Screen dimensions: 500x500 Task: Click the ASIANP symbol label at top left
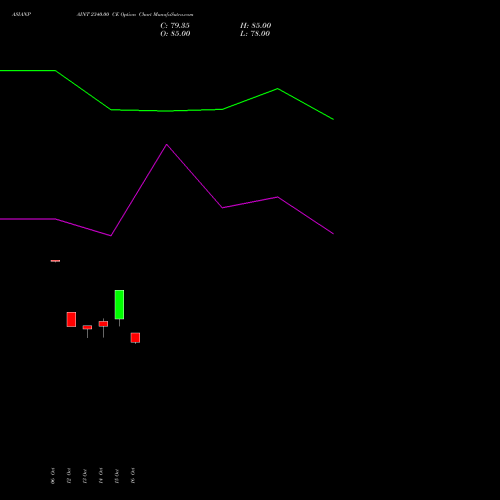tap(21, 15)
